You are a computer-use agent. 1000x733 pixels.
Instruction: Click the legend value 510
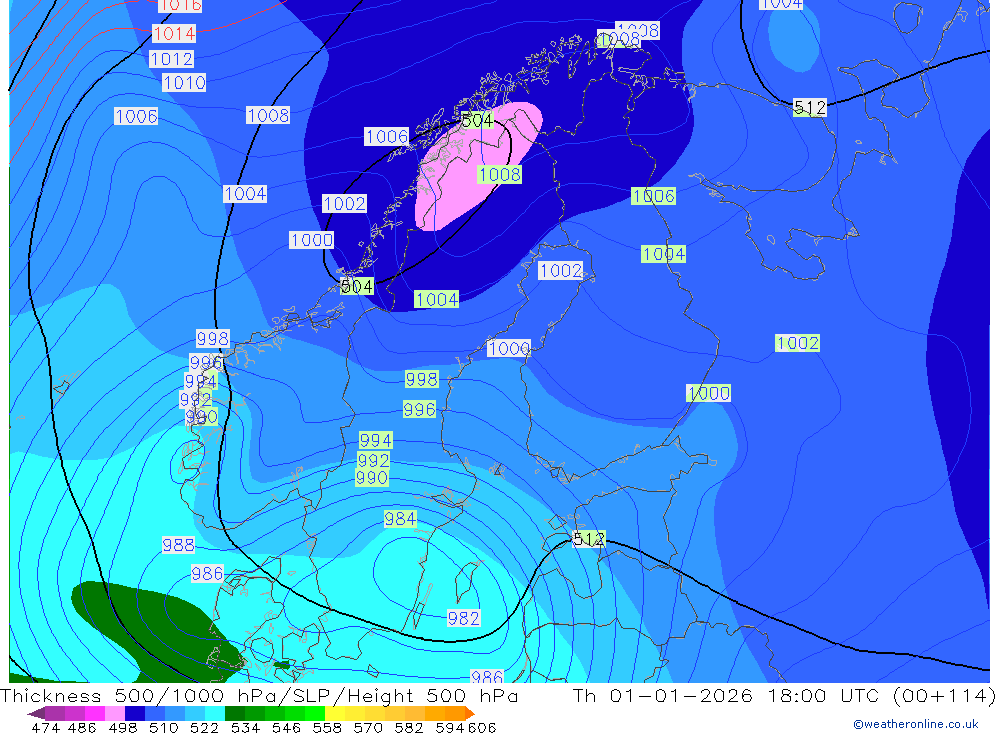point(163,727)
